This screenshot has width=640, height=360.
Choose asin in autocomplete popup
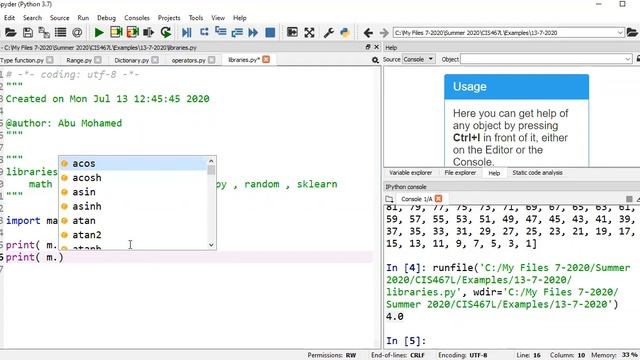133,192
